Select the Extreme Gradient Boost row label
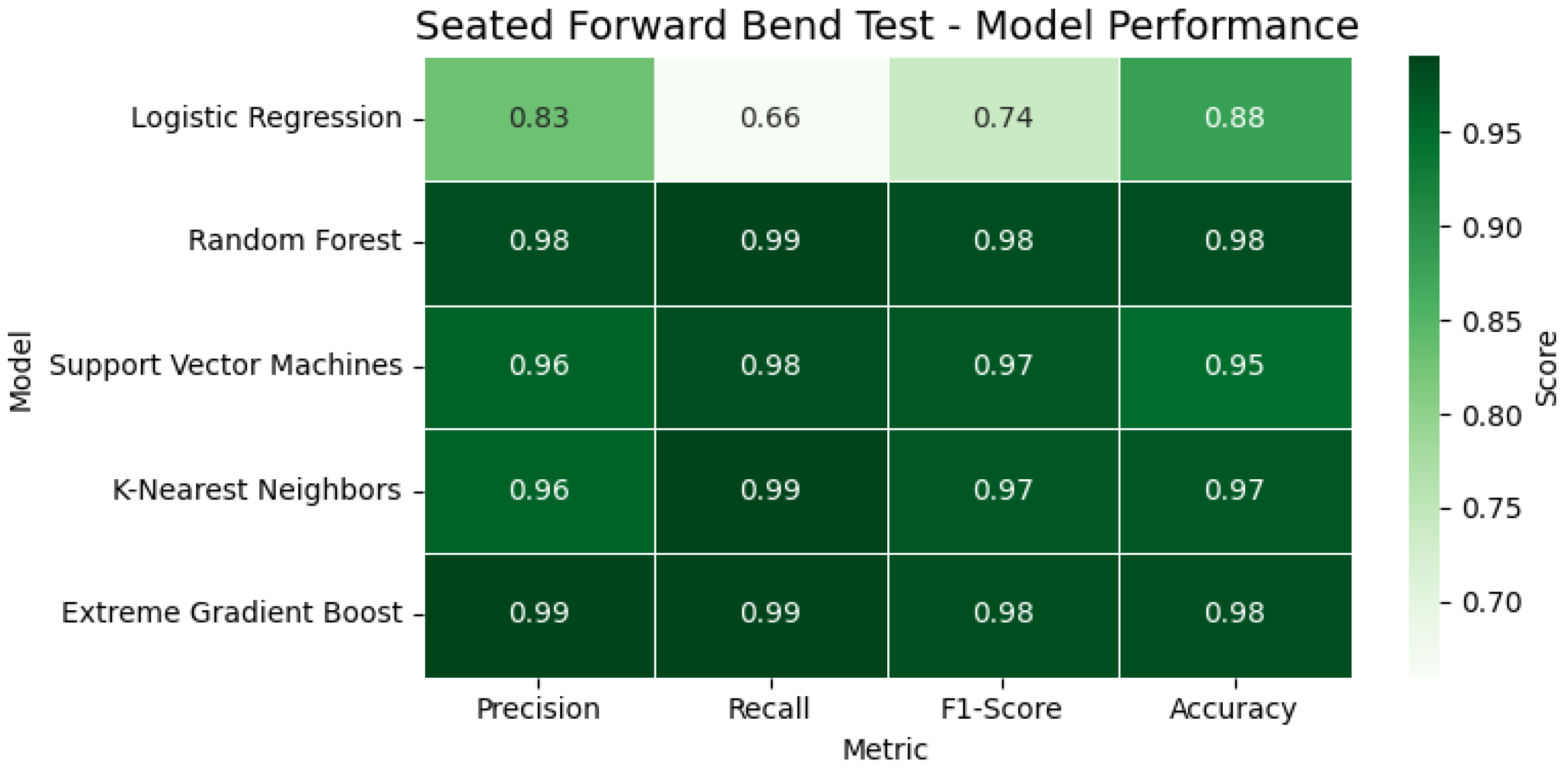 click(232, 613)
